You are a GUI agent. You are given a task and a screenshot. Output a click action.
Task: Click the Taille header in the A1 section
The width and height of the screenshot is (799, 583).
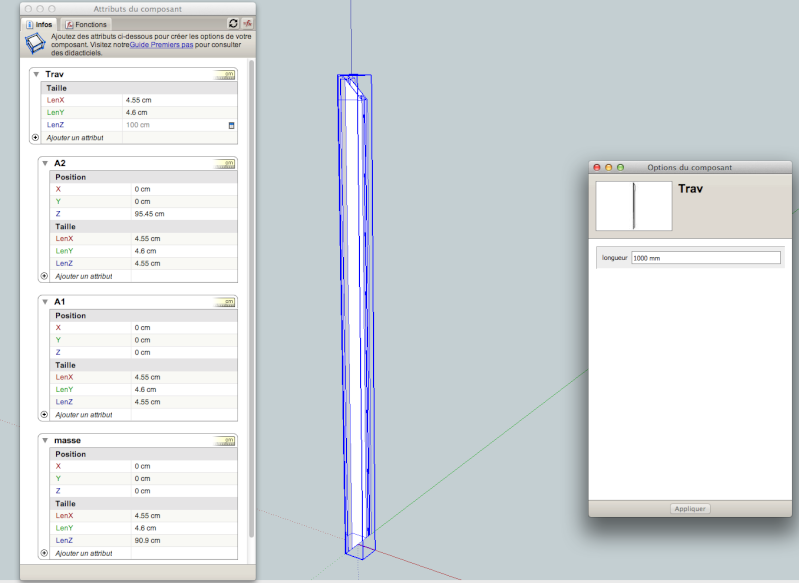point(65,365)
